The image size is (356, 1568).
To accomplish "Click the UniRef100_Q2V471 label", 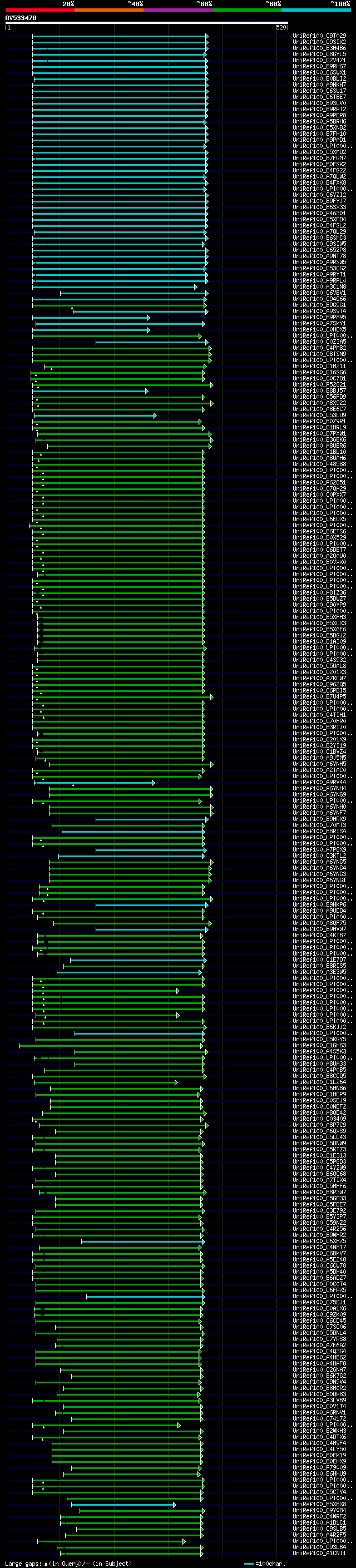I will (319, 60).
